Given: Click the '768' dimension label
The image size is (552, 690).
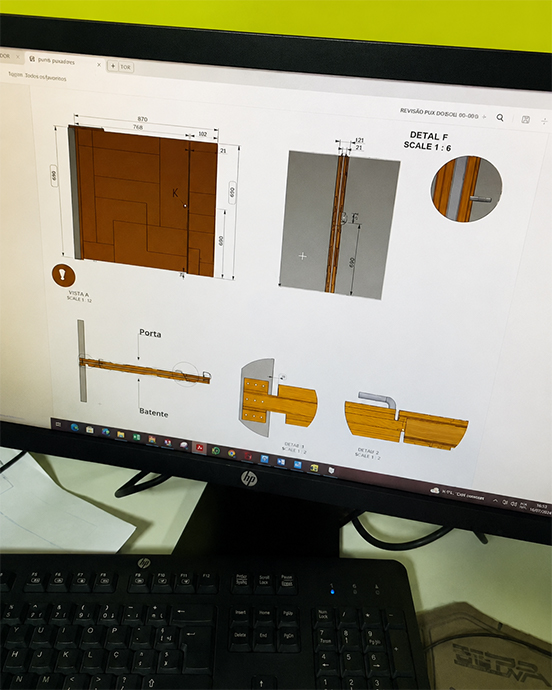Looking at the screenshot, I should coord(138,127).
